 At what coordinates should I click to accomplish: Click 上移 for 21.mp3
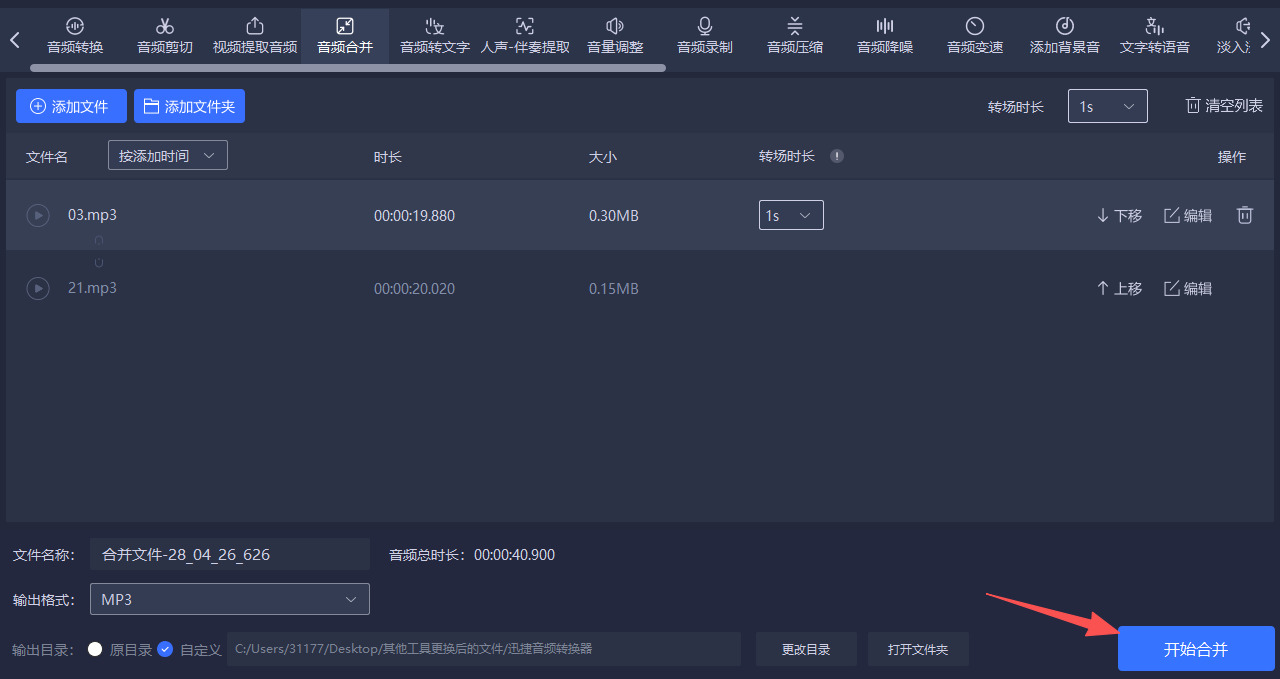[1119, 288]
